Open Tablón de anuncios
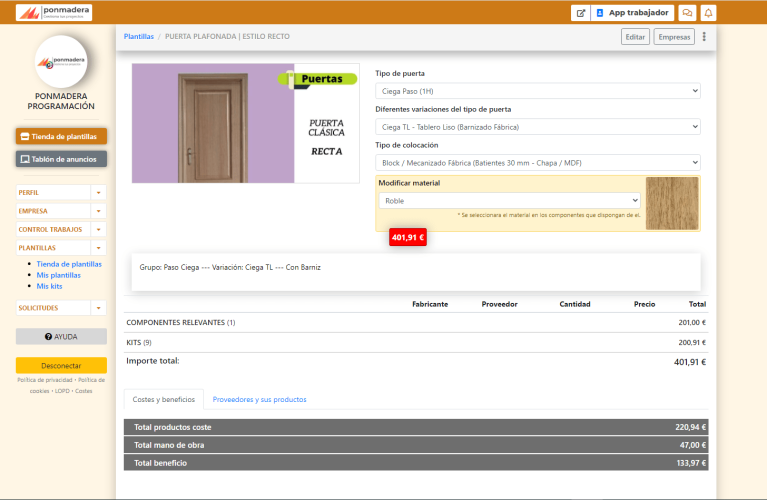767x500 pixels. point(61,159)
